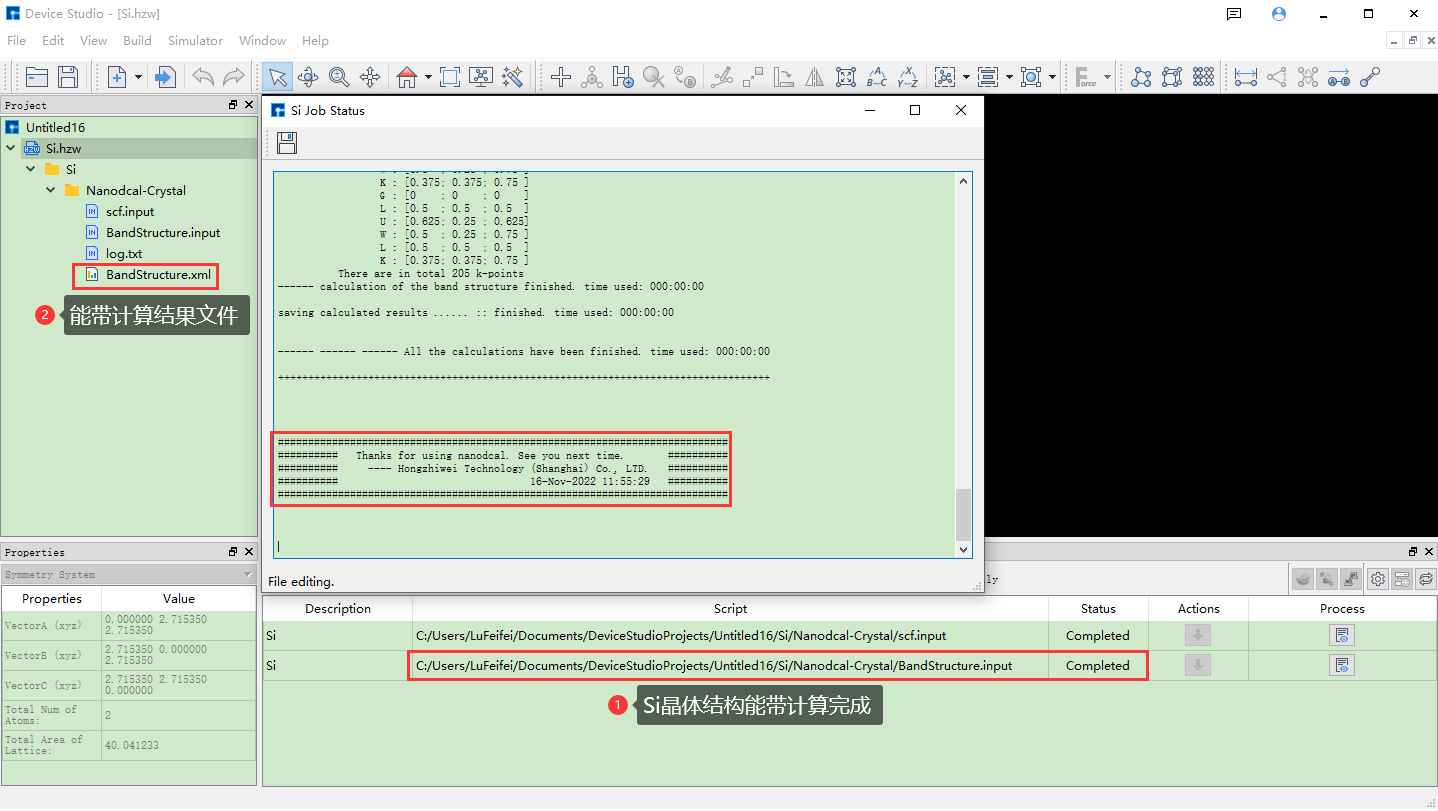Click the settings gear in job manager
The height and width of the screenshot is (811, 1438).
[1378, 578]
